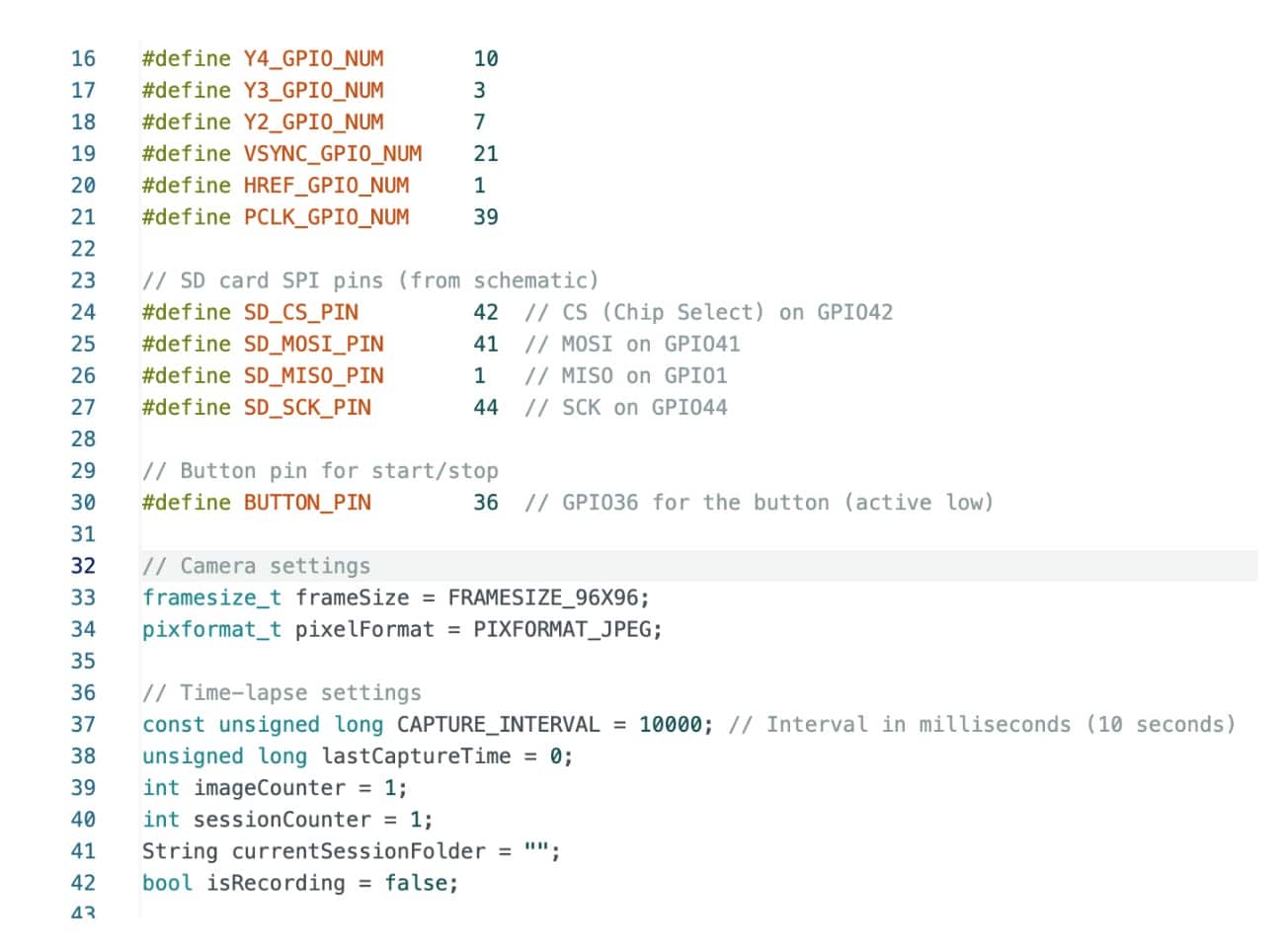Click the 10000 interval value
Viewport: 1284px width, 952px height.
670,725
